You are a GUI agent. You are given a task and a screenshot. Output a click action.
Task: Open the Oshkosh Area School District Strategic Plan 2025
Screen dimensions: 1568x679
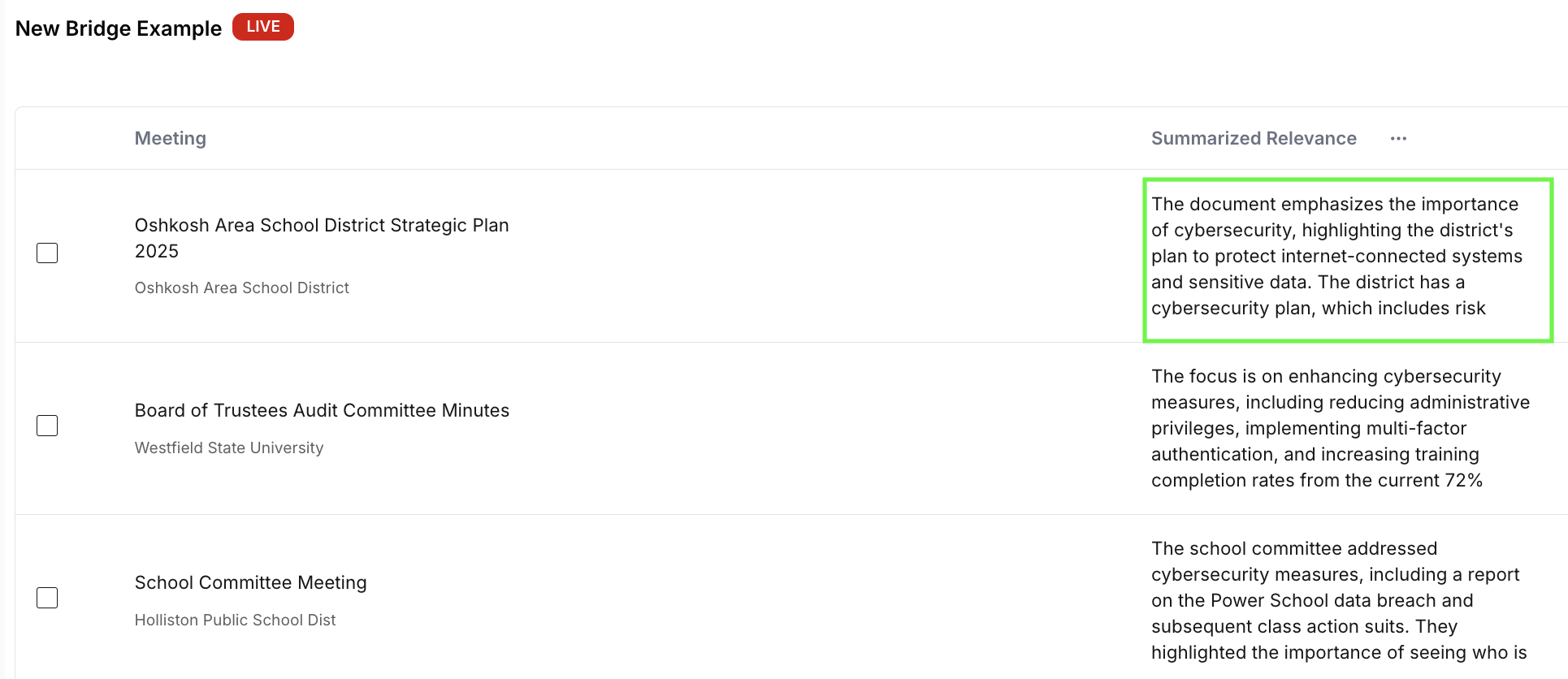[322, 238]
